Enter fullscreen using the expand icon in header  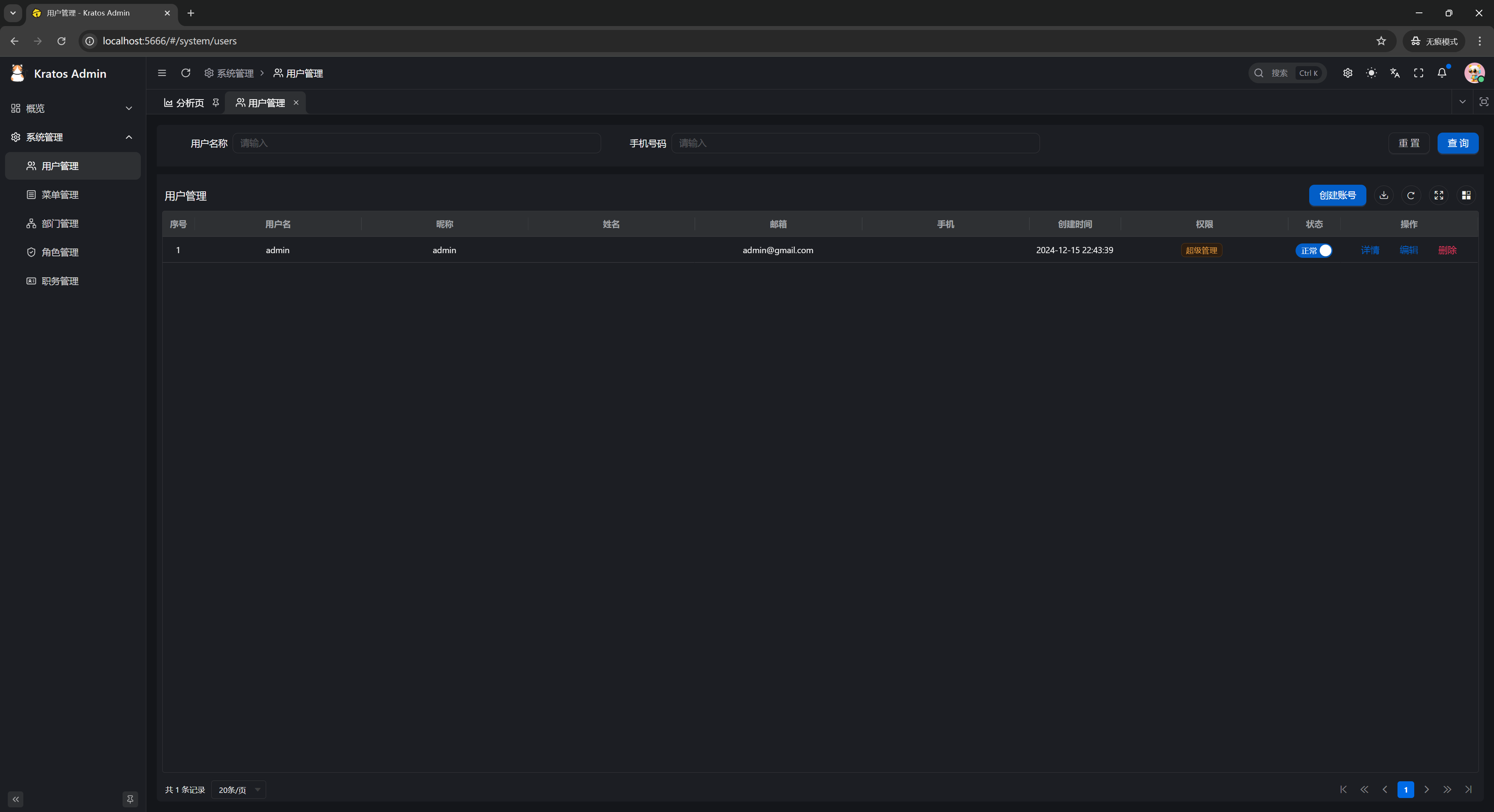tap(1419, 73)
